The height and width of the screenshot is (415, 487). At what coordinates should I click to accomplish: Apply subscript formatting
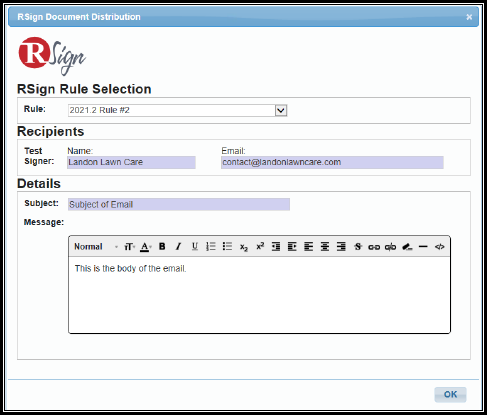pyautogui.click(x=244, y=247)
